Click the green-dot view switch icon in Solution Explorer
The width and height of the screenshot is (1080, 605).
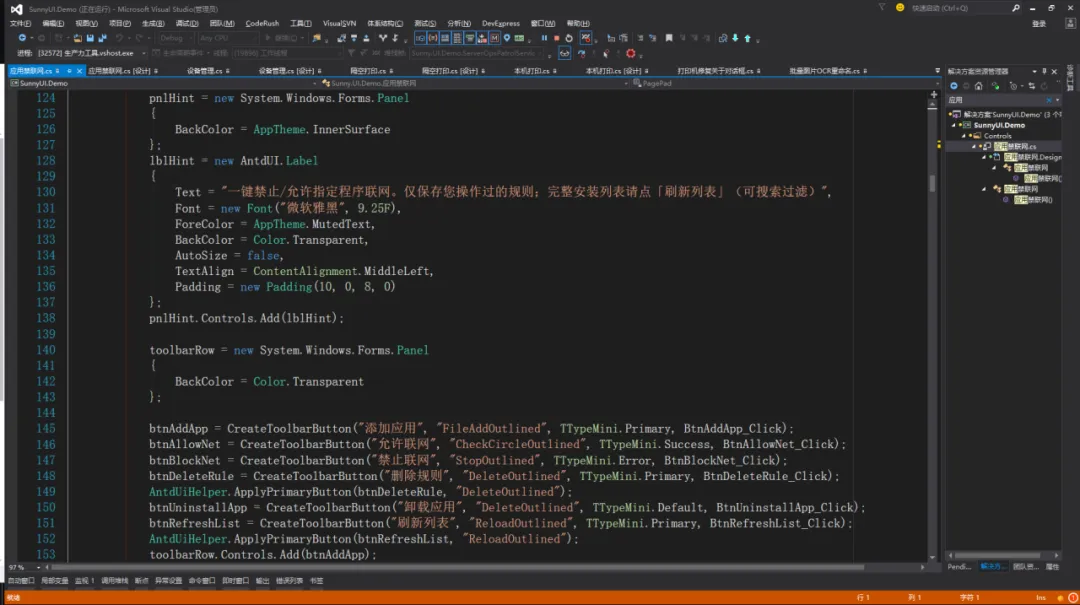click(x=995, y=86)
